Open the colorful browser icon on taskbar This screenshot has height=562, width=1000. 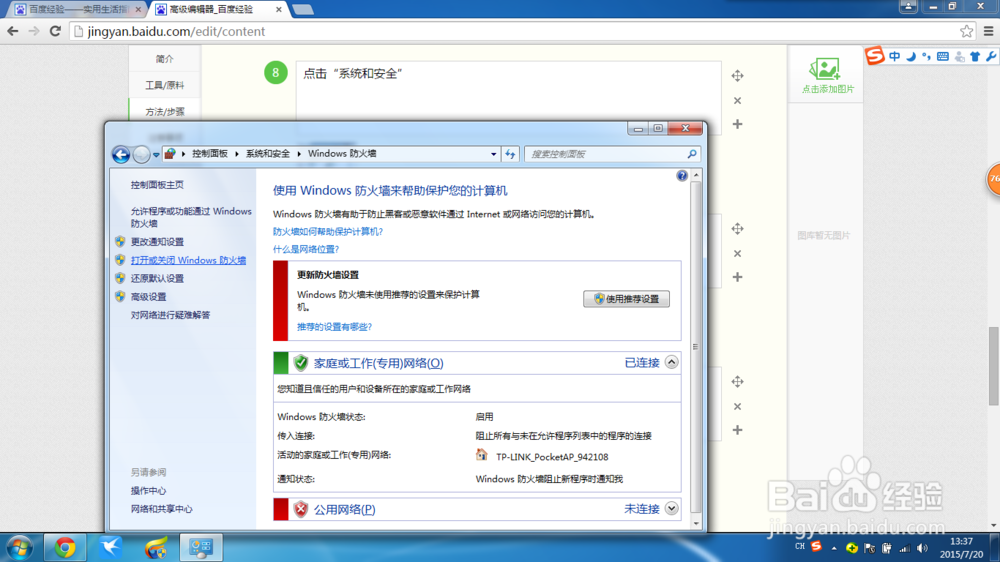pyautogui.click(x=156, y=548)
